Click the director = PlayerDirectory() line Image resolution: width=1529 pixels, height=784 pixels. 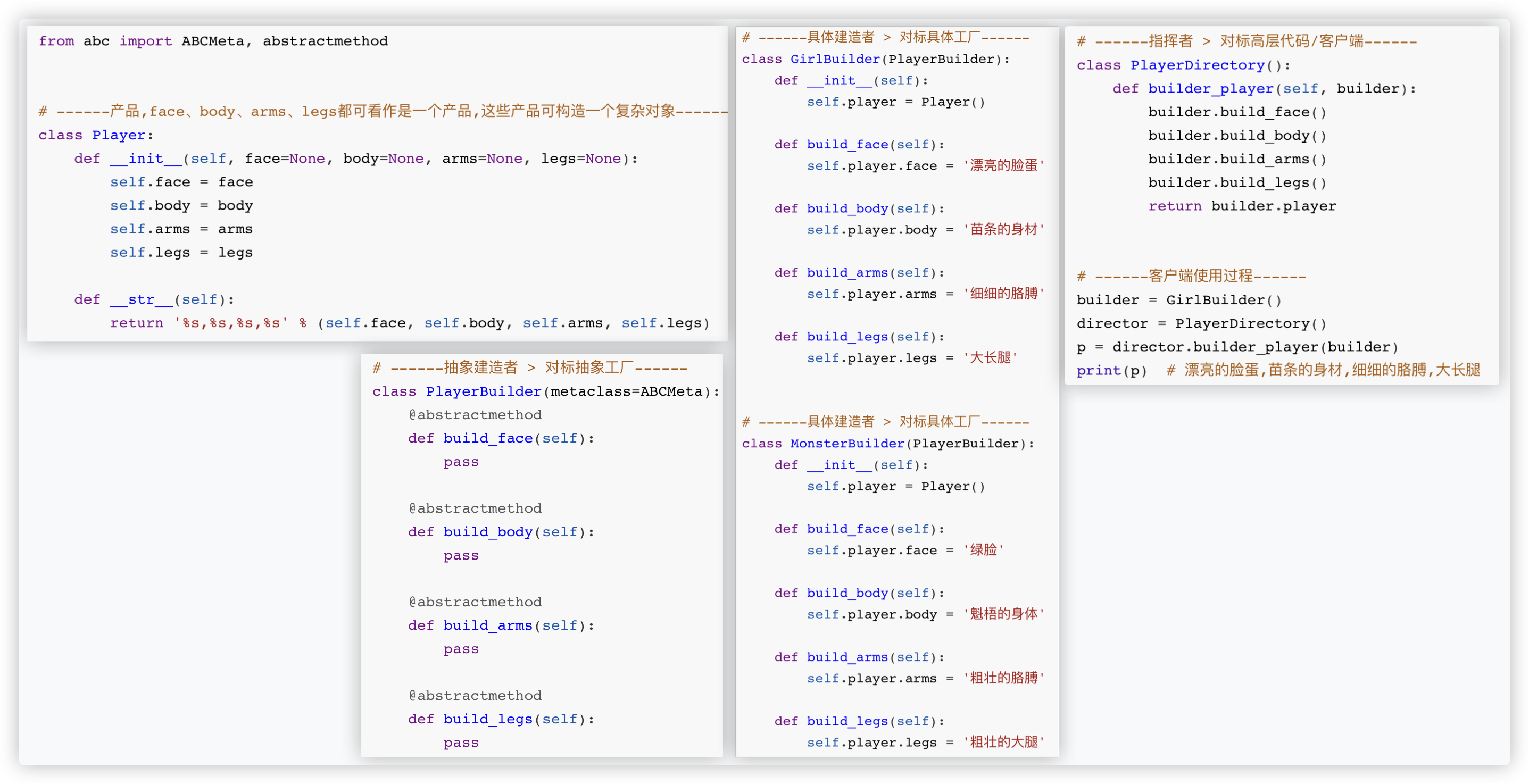pos(1201,324)
